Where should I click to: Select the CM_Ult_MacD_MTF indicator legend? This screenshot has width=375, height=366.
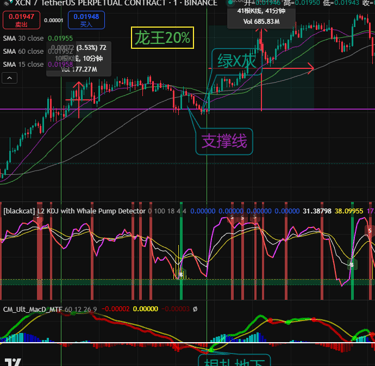[x=32, y=309]
